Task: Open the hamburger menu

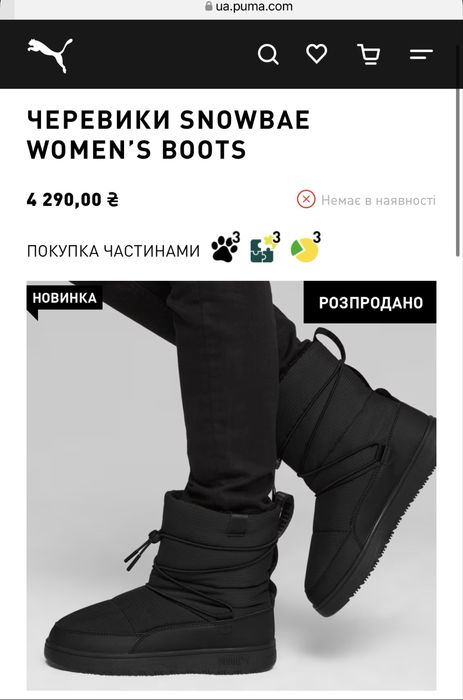Action: tap(421, 54)
